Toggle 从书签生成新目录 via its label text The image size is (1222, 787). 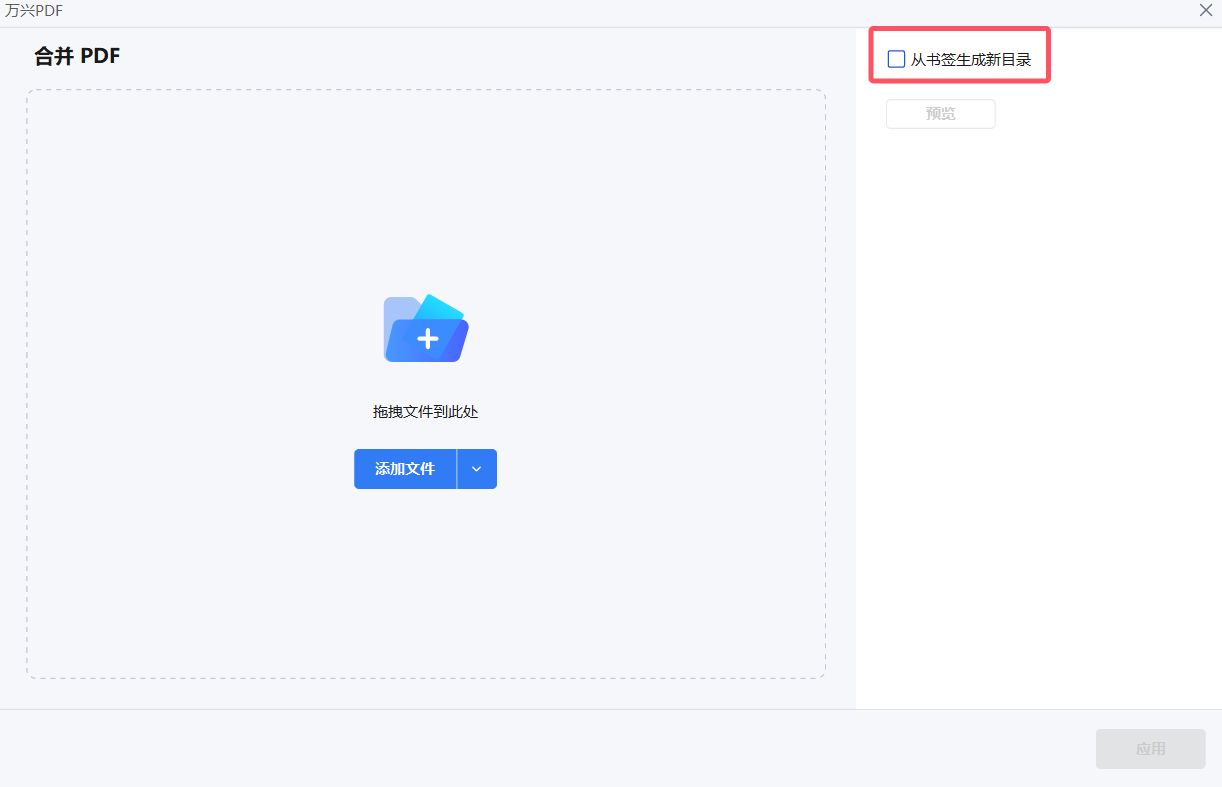(966, 59)
